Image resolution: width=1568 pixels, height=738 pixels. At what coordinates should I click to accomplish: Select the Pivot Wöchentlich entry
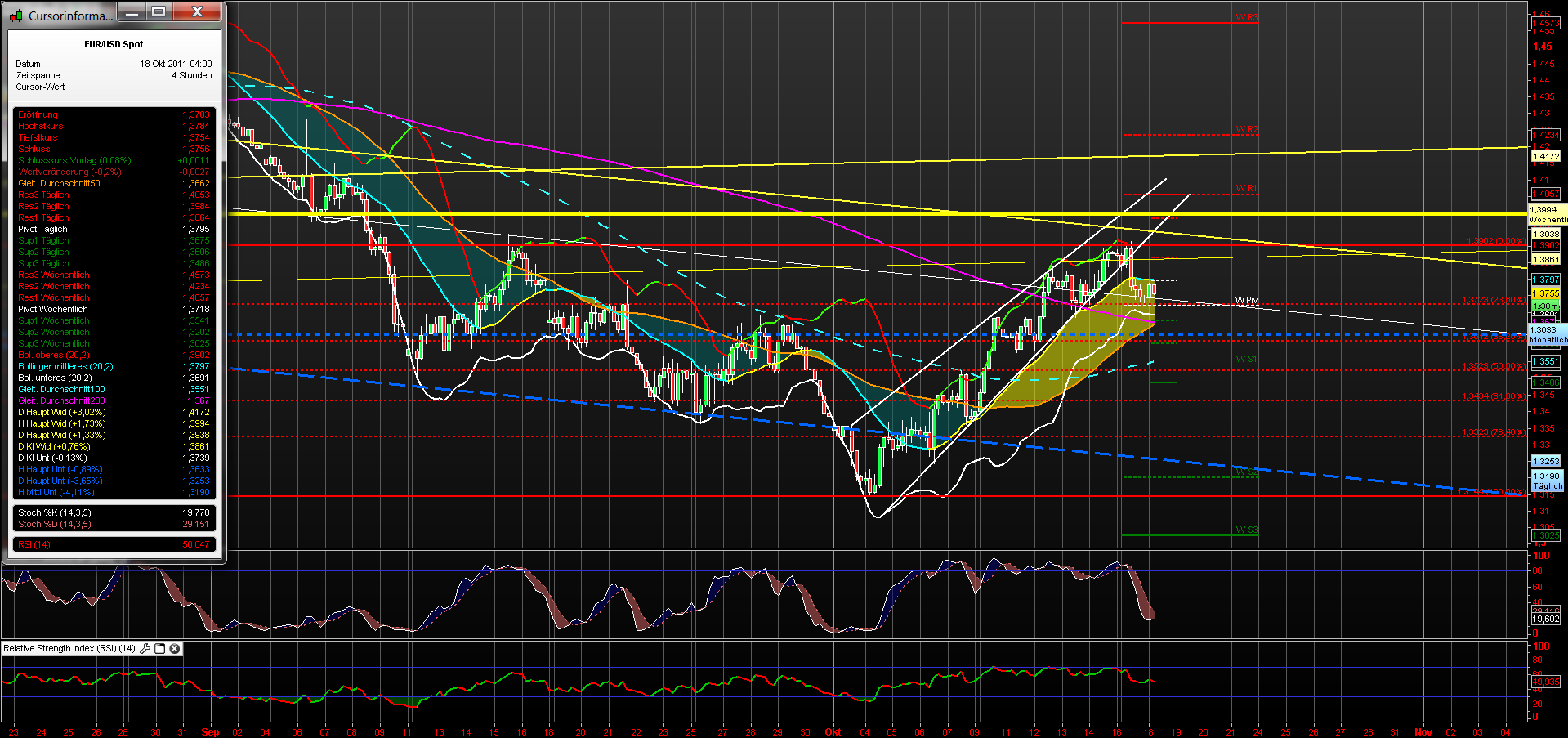(x=53, y=309)
